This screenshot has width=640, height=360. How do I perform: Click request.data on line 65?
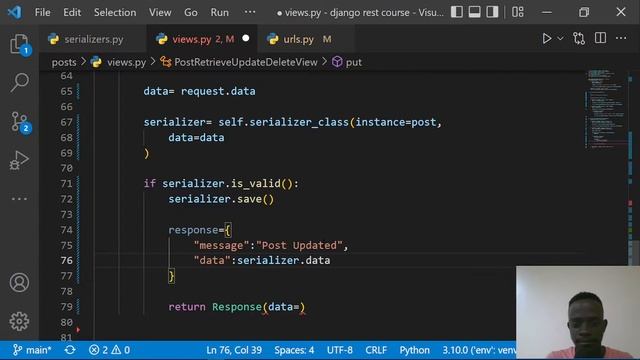point(218,91)
